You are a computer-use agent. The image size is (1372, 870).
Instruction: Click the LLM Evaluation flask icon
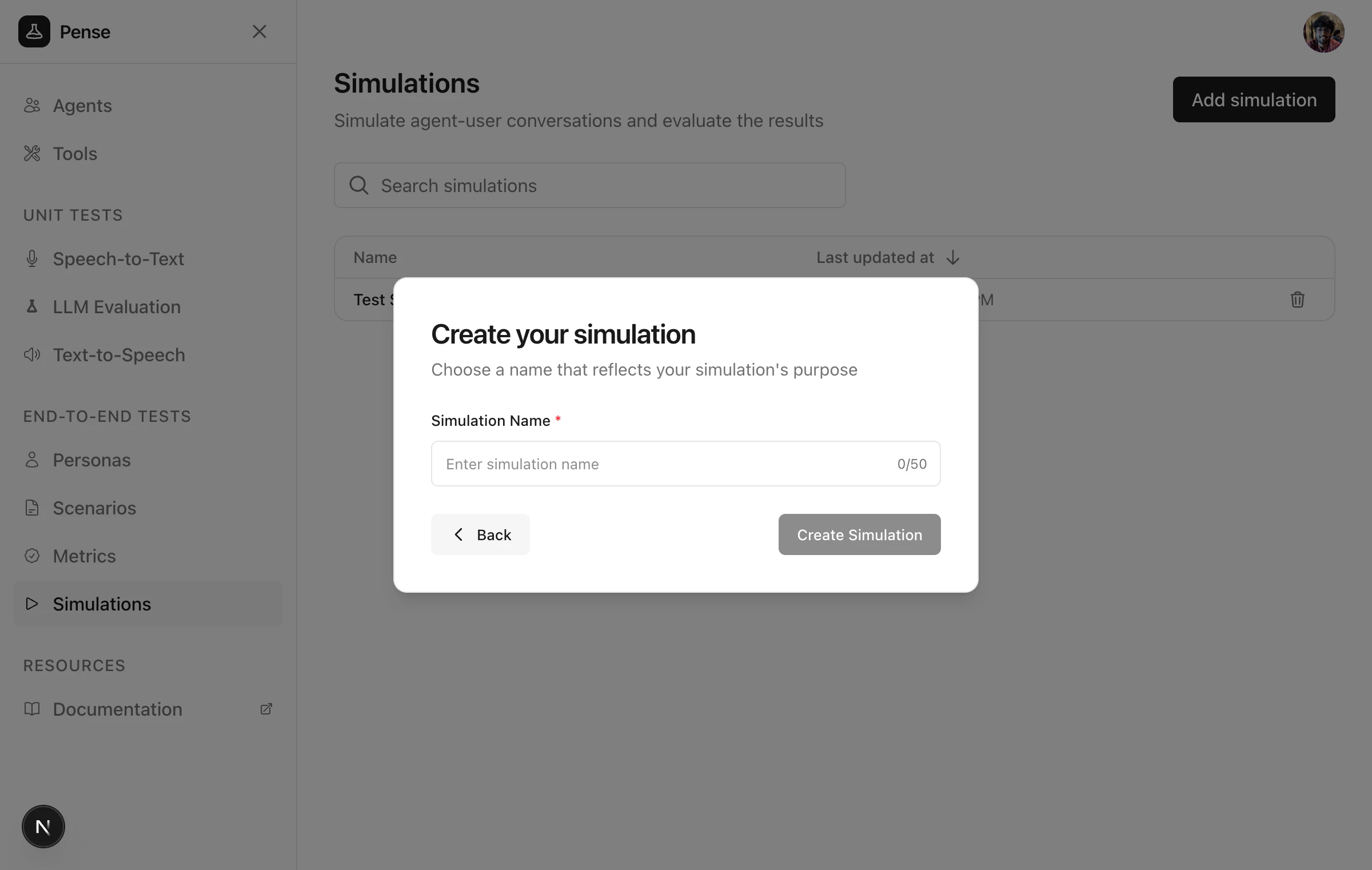click(32, 306)
